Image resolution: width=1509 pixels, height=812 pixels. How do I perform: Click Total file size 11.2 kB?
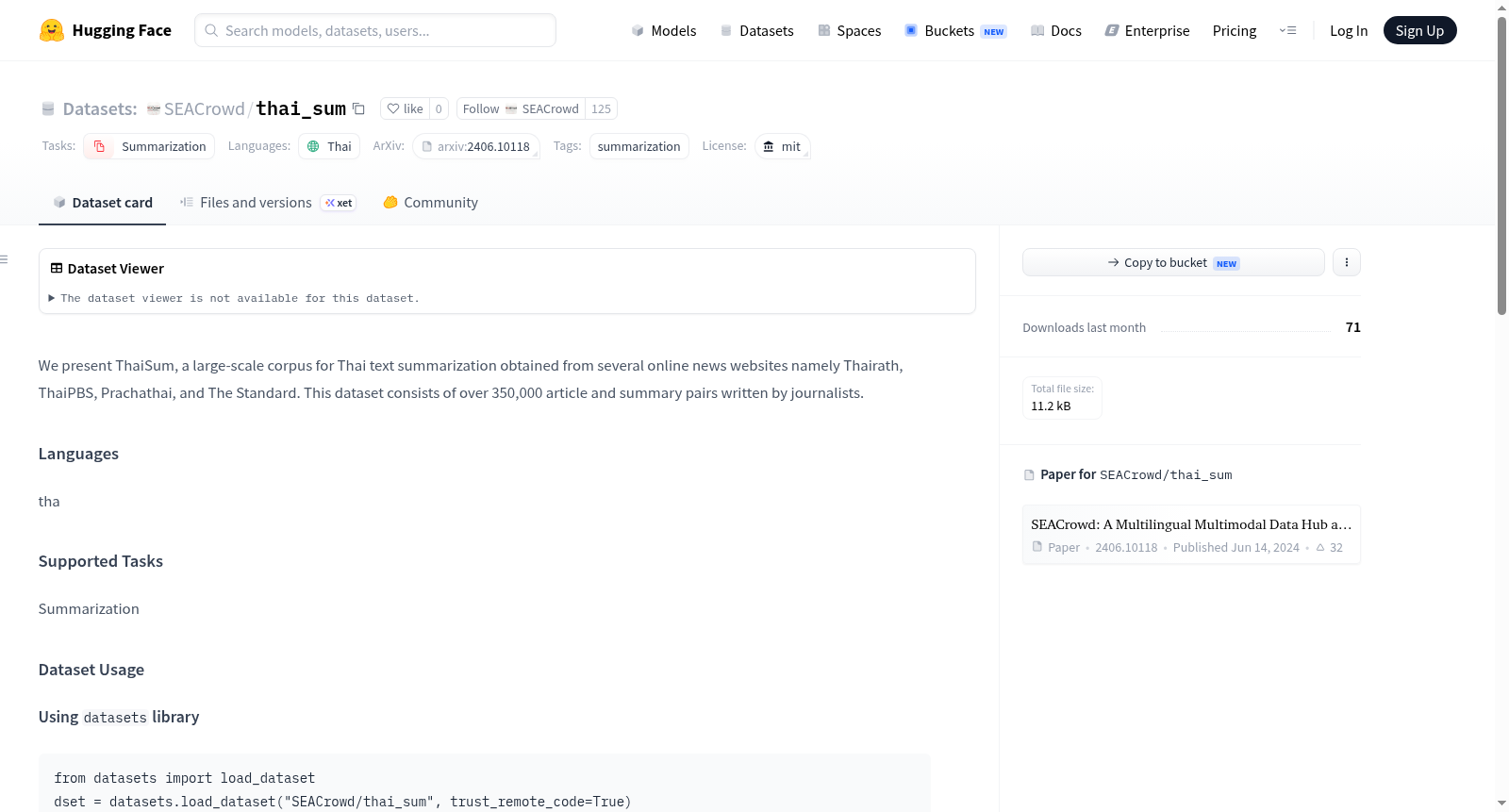(1062, 397)
